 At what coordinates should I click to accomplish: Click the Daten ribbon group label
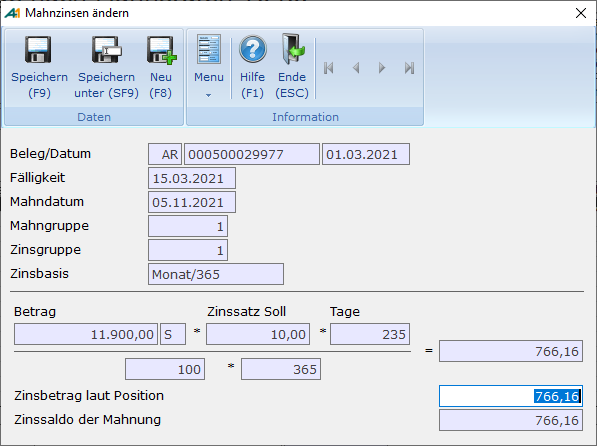tap(94, 117)
